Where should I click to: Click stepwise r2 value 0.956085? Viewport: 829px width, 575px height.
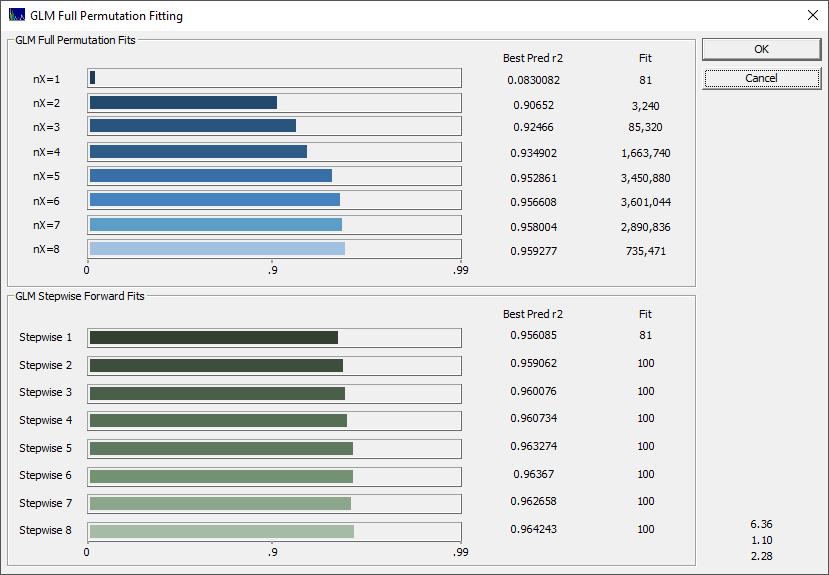[x=533, y=335]
